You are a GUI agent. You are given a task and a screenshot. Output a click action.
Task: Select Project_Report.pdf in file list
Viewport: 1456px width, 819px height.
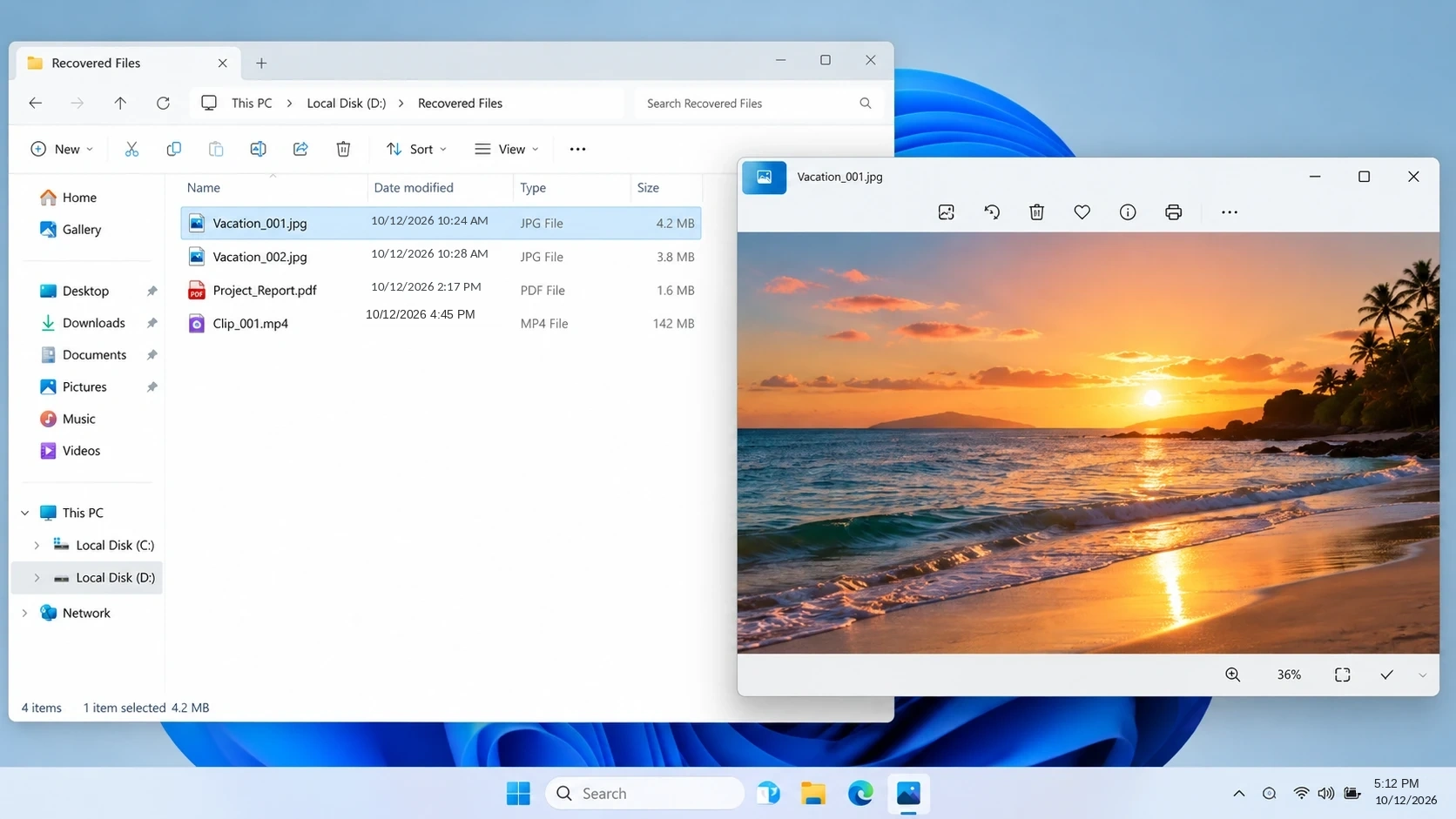tap(441, 290)
